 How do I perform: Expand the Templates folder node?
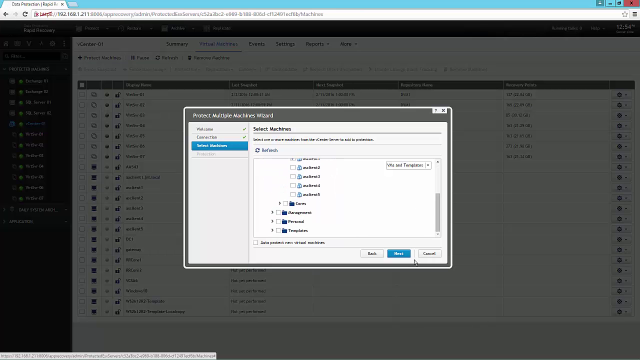point(272,231)
